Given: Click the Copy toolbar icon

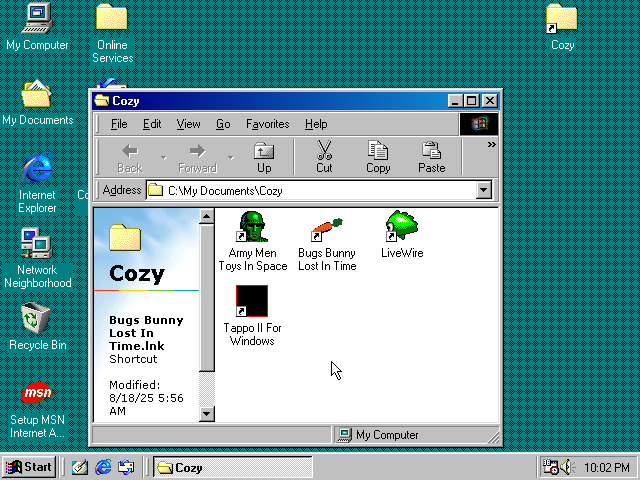Looking at the screenshot, I should (378, 157).
